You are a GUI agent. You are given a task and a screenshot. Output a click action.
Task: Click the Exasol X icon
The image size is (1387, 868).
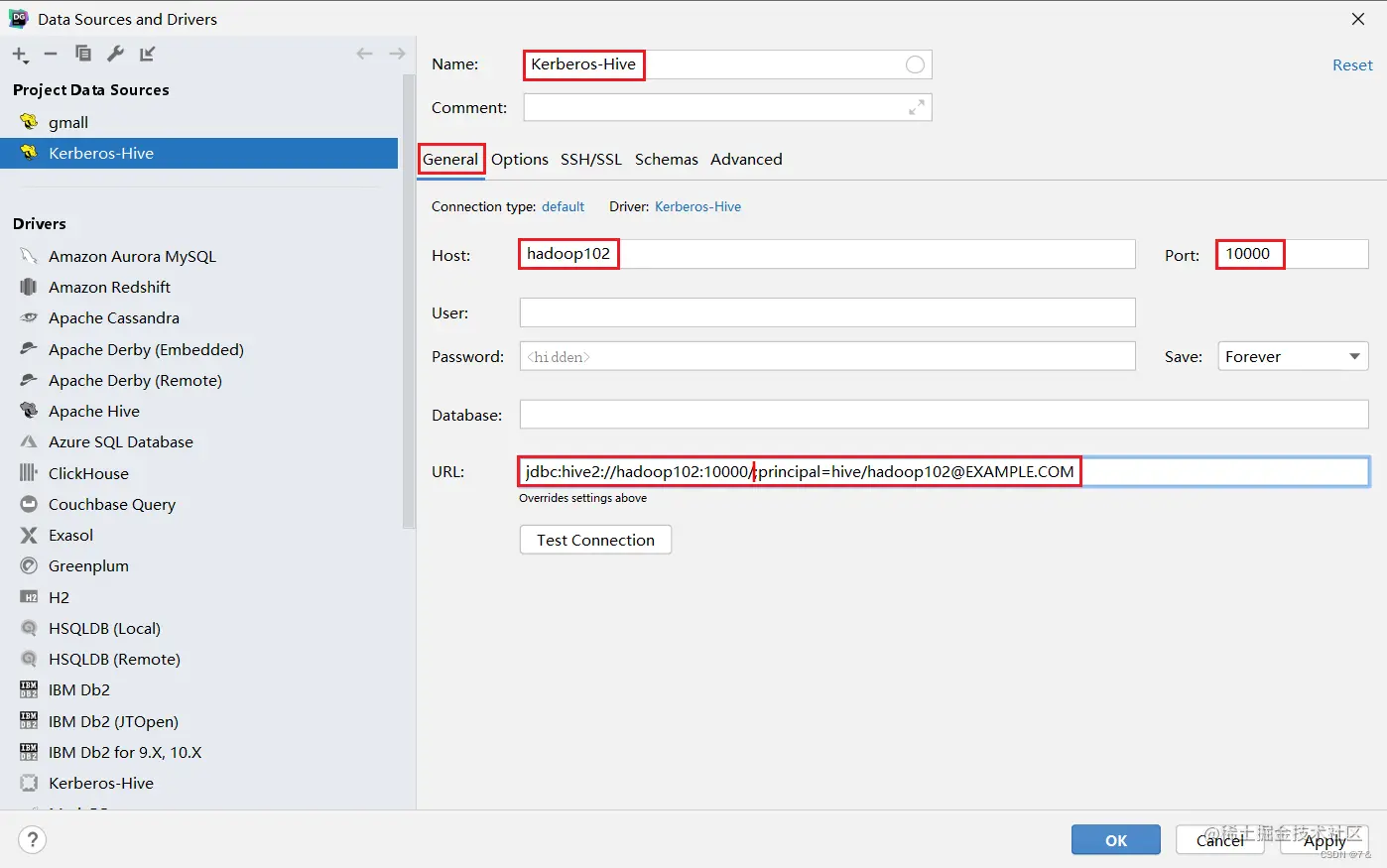pyautogui.click(x=29, y=535)
